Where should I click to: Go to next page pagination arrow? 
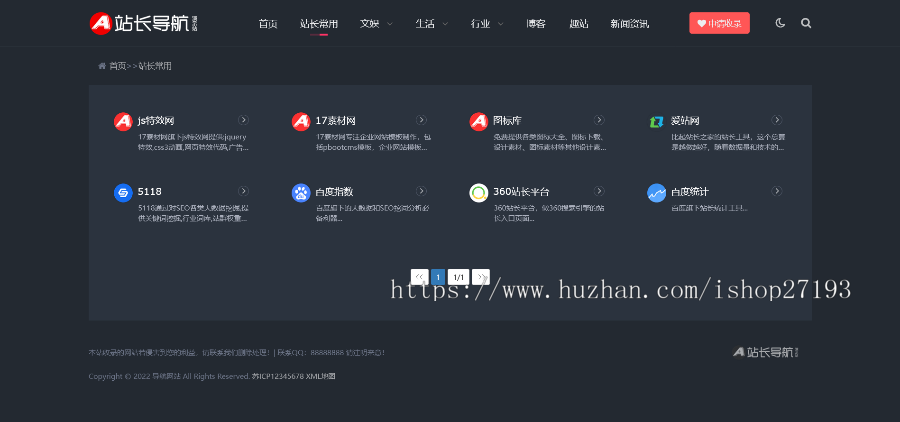(x=481, y=277)
